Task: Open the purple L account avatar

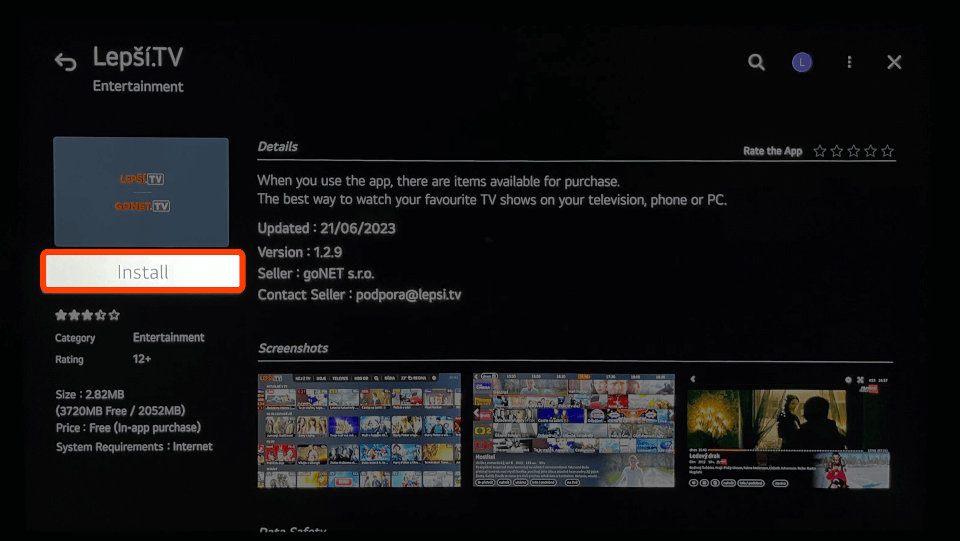Action: (802, 62)
